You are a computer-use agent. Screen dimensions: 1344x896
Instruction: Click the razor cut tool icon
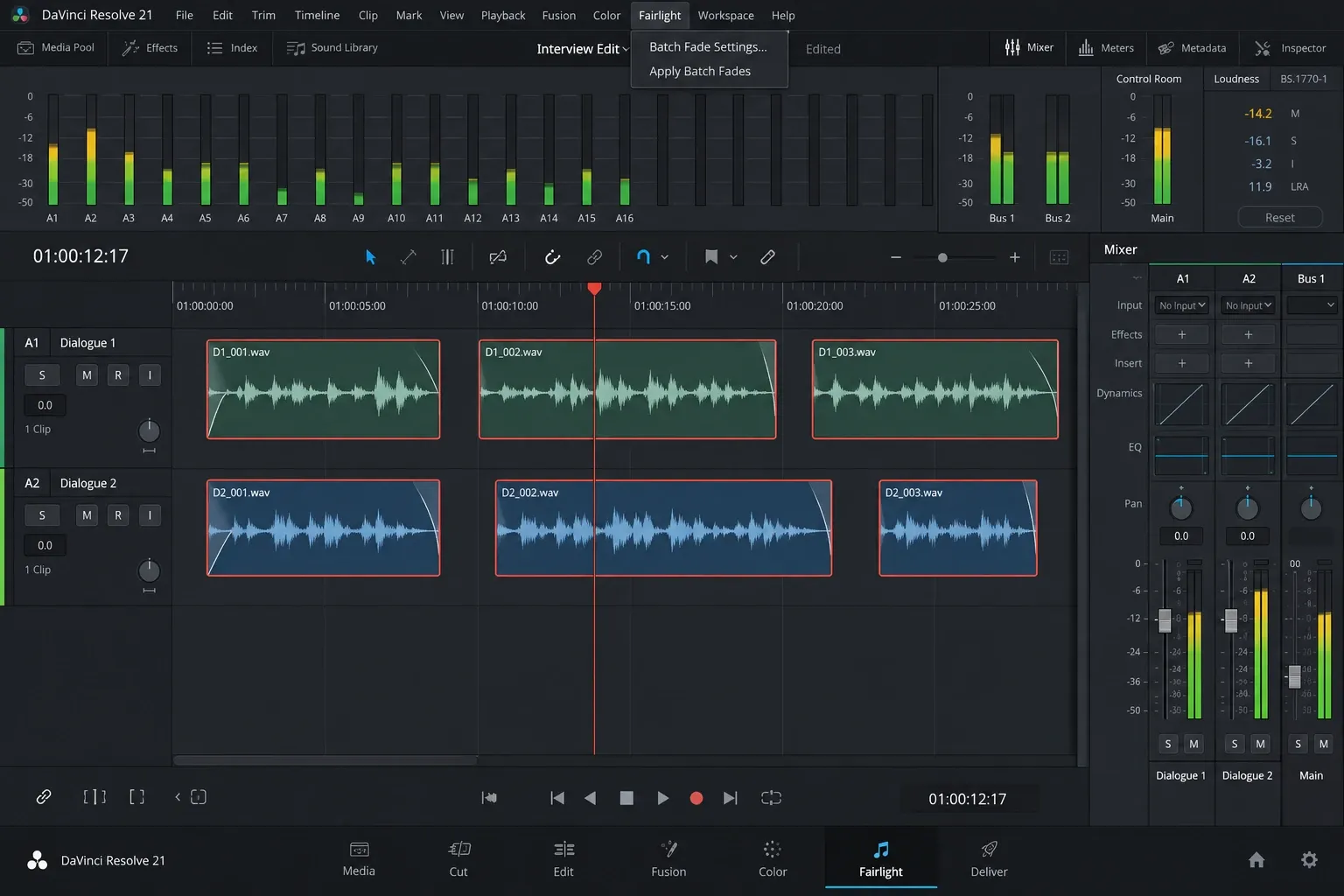pyautogui.click(x=498, y=257)
